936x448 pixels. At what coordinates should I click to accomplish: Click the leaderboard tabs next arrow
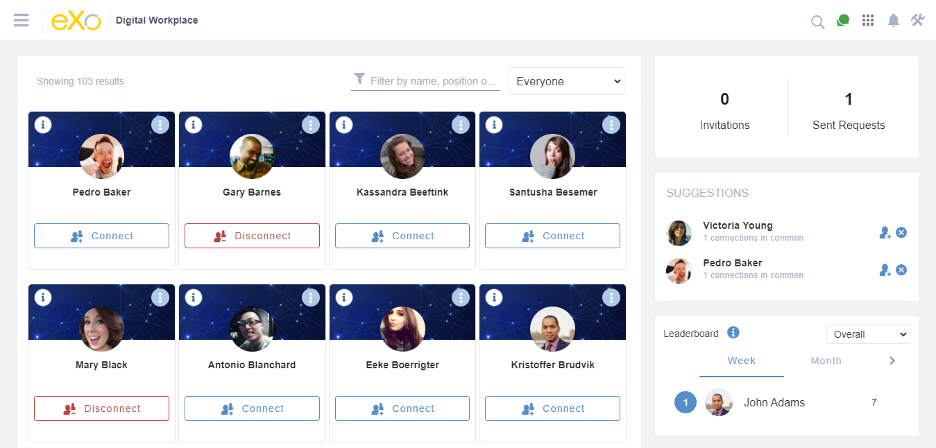click(x=892, y=360)
